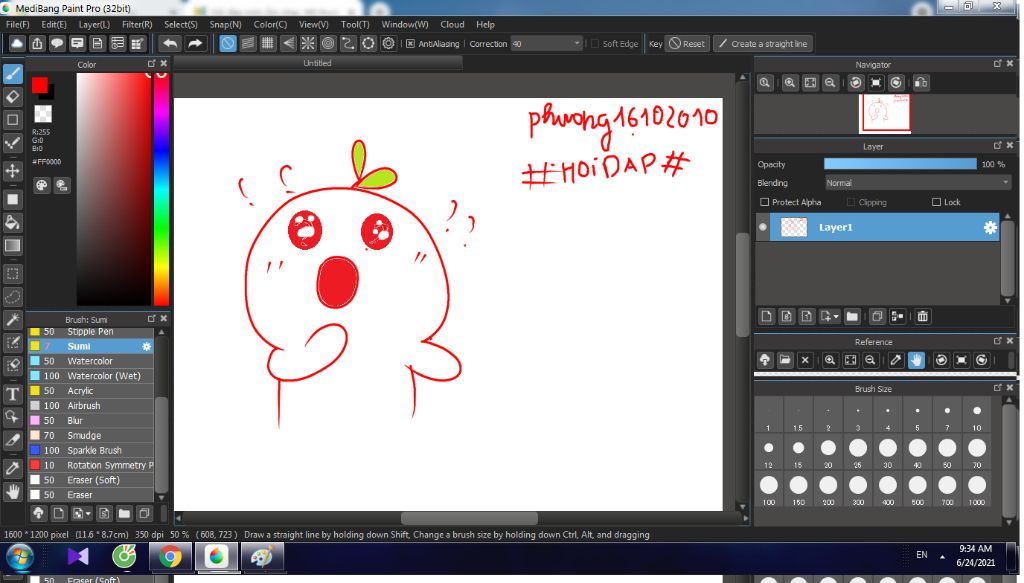Open the Filter menu
The image size is (1024, 583).
[x=137, y=24]
